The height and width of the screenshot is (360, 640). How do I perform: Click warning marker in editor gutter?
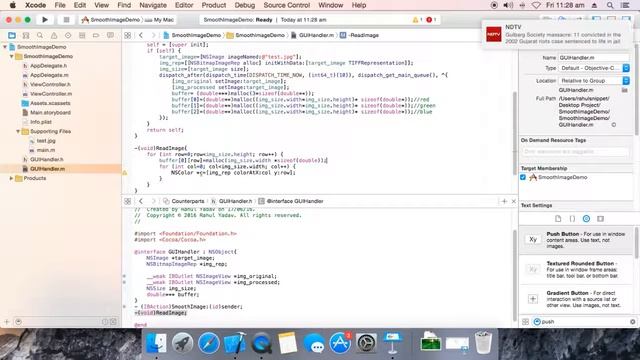[x=125, y=173]
